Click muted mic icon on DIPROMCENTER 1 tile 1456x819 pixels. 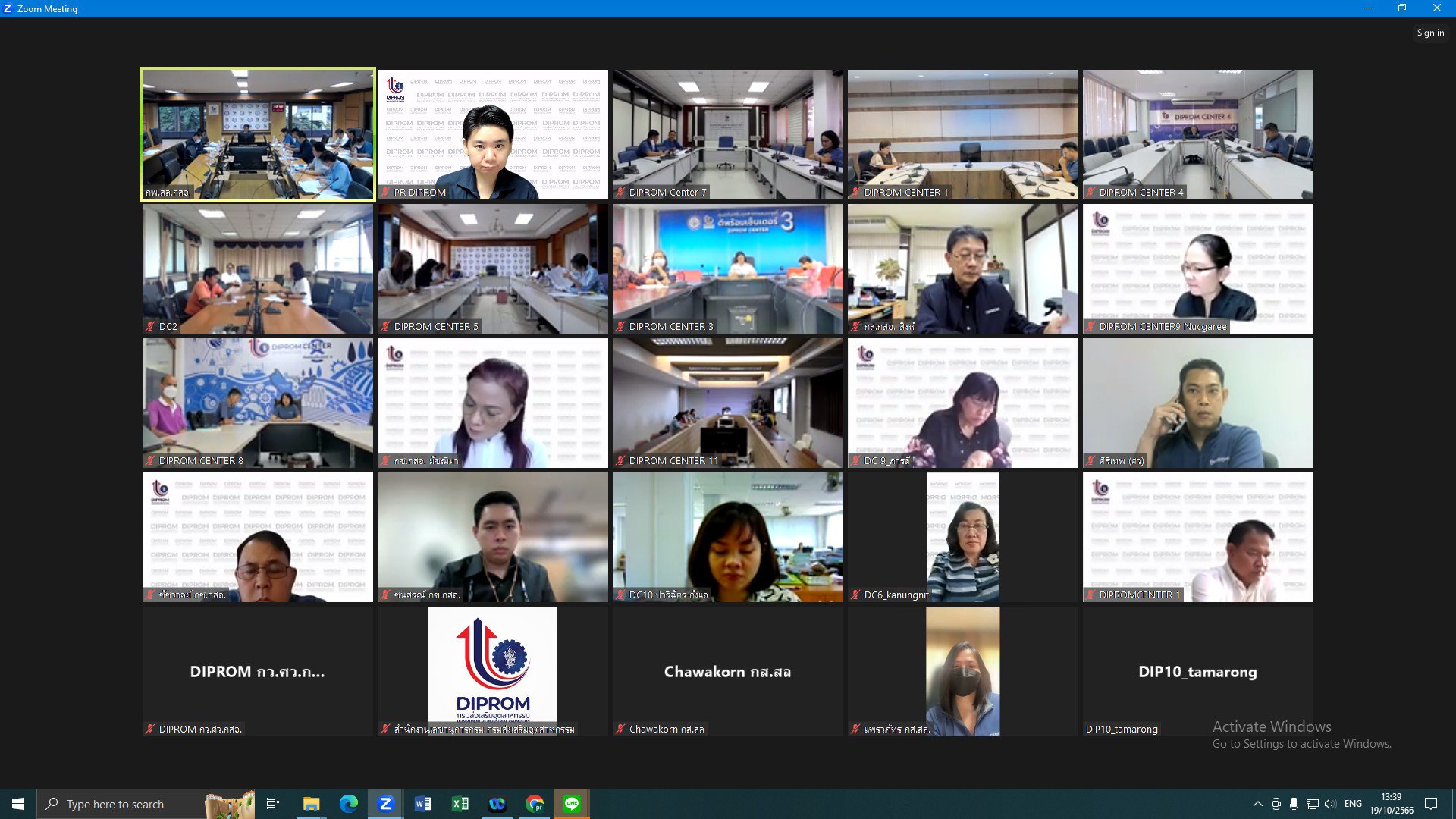(x=1090, y=595)
